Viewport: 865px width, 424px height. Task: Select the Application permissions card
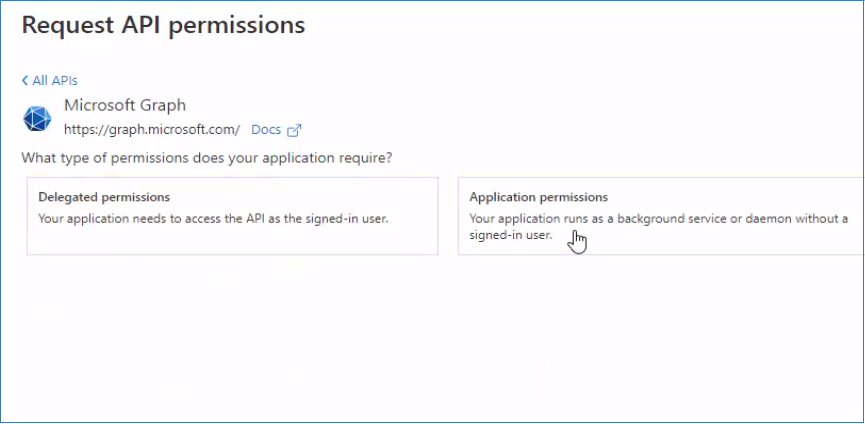tap(660, 216)
